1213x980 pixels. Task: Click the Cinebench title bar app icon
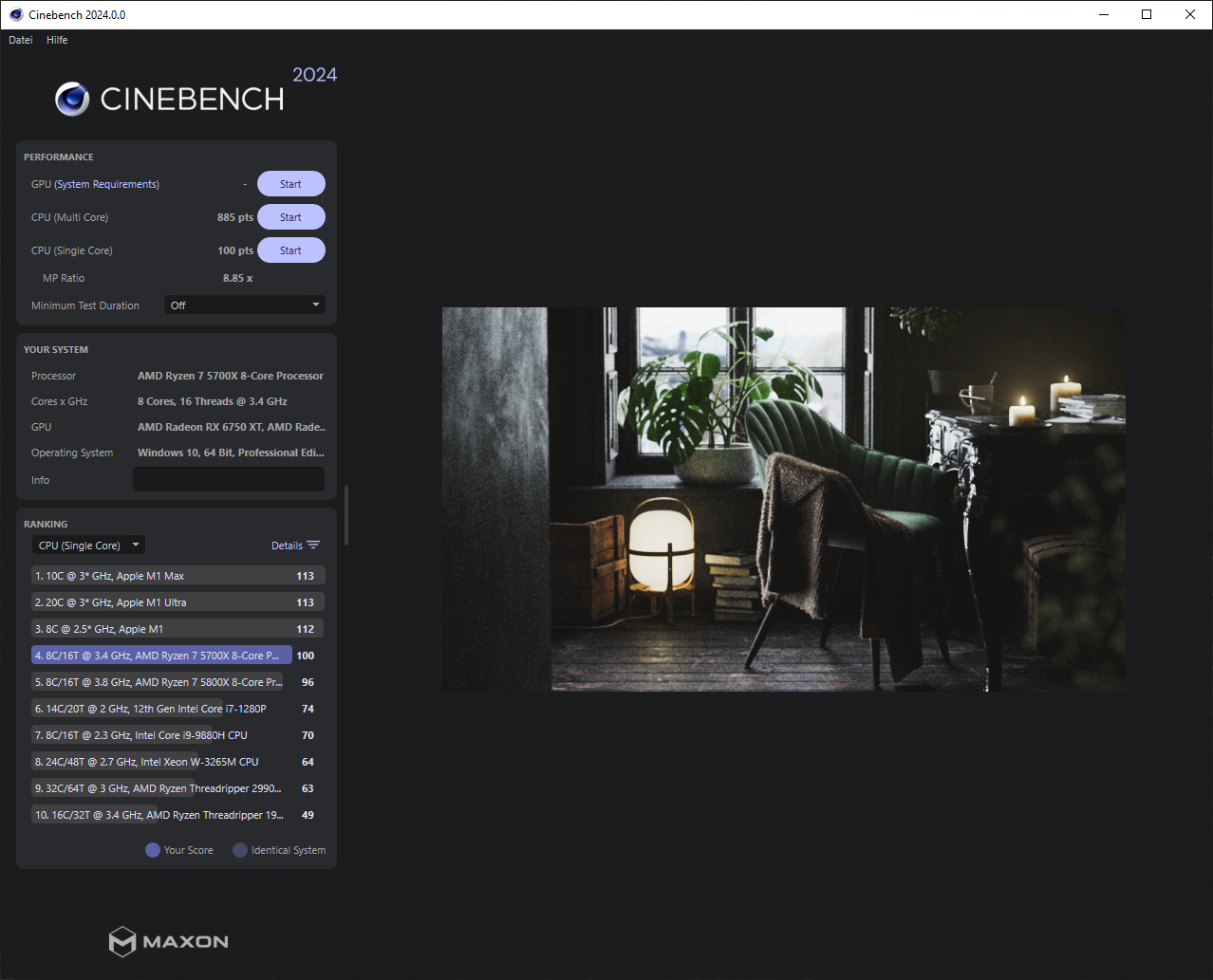16,14
